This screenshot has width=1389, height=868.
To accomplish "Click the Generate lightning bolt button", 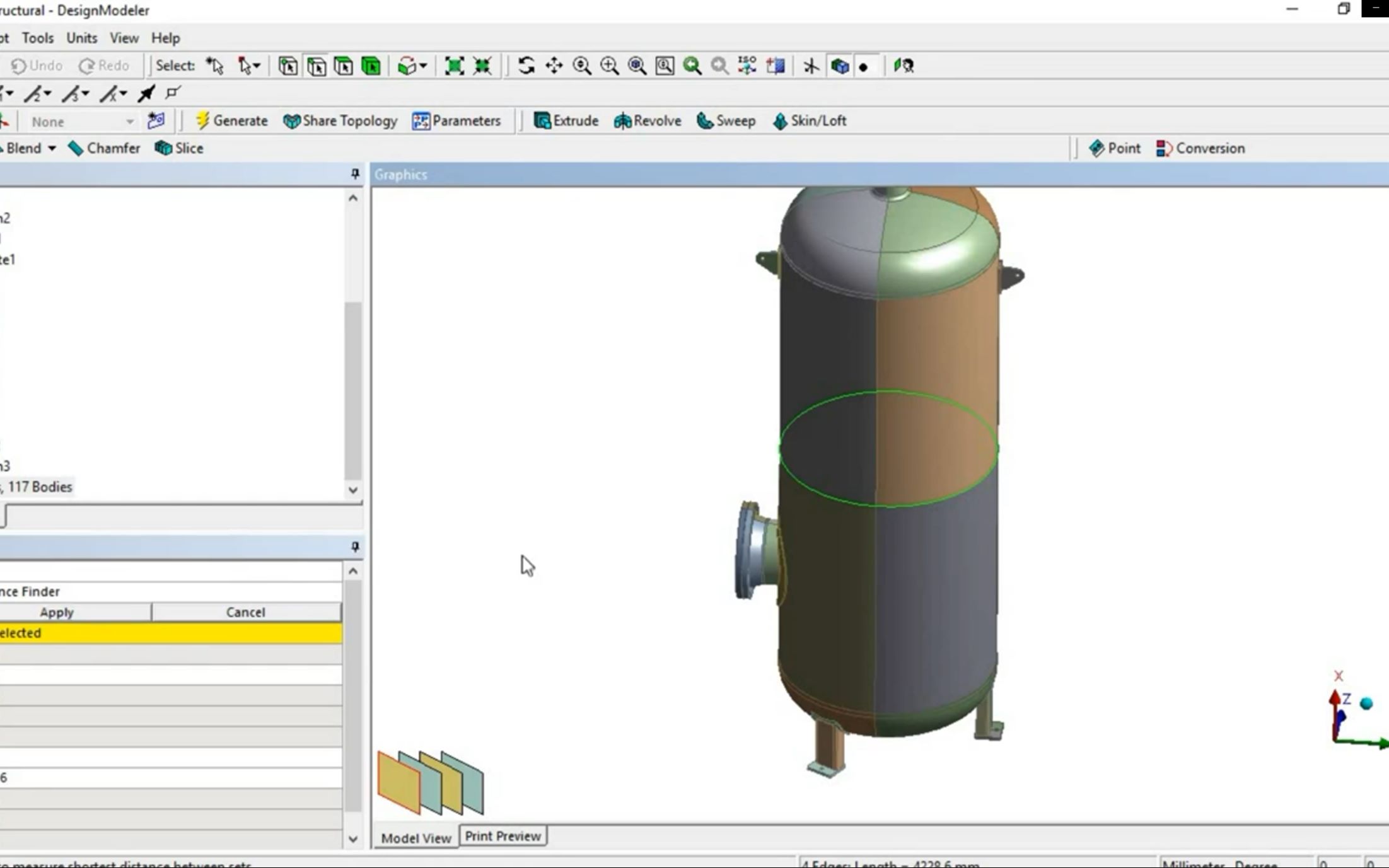I will coord(231,120).
